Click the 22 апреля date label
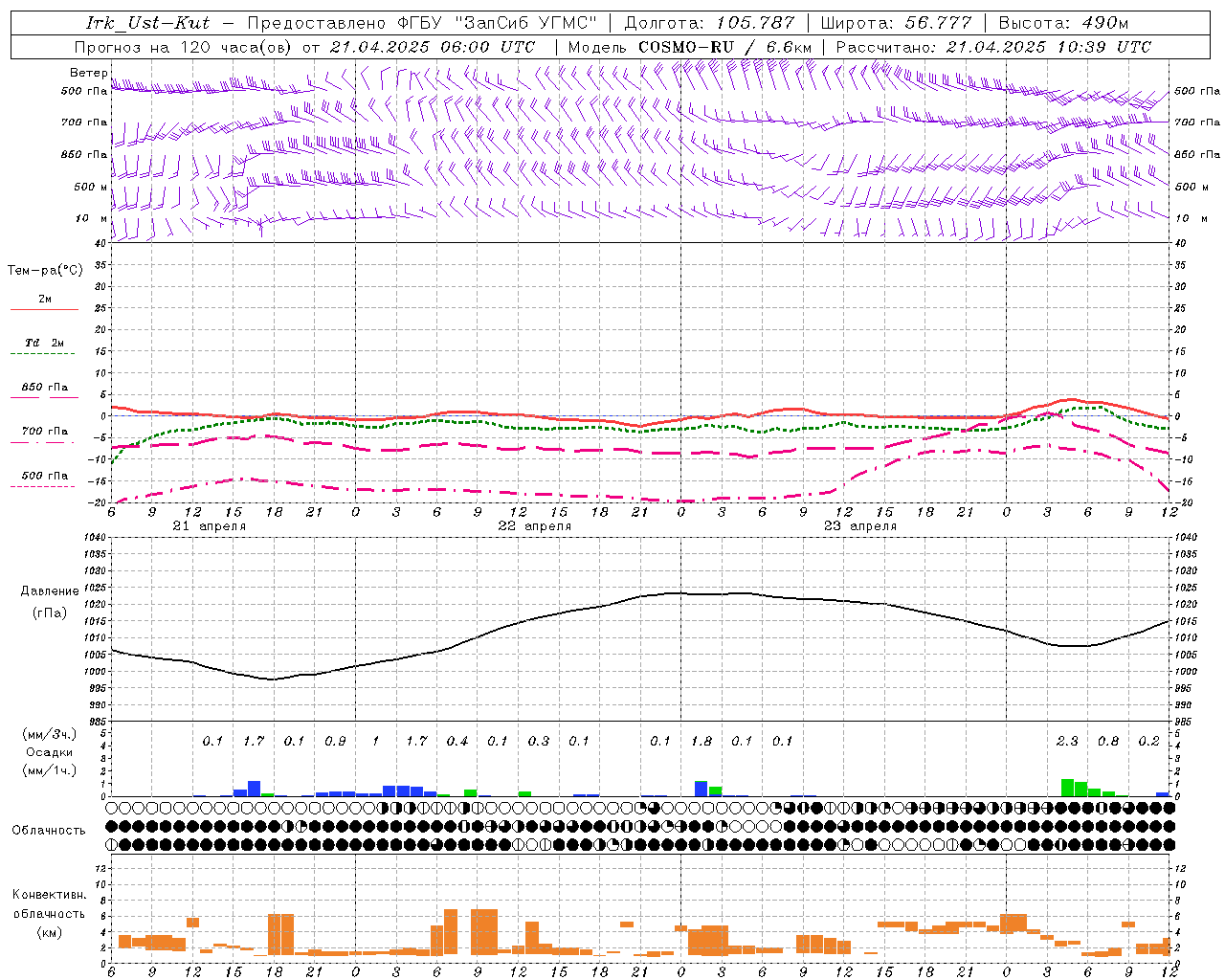This screenshot has height=980, width=1225. (535, 526)
